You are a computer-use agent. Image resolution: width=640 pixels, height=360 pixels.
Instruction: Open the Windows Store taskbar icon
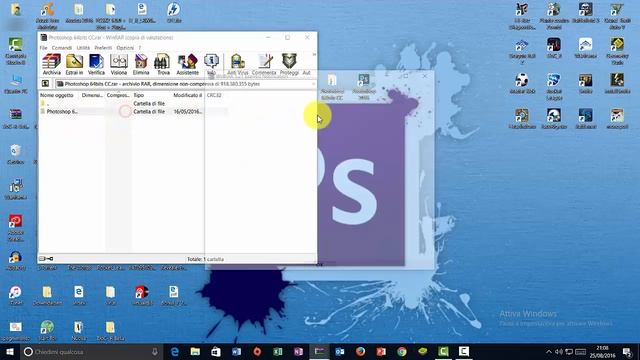pyautogui.click(x=216, y=351)
